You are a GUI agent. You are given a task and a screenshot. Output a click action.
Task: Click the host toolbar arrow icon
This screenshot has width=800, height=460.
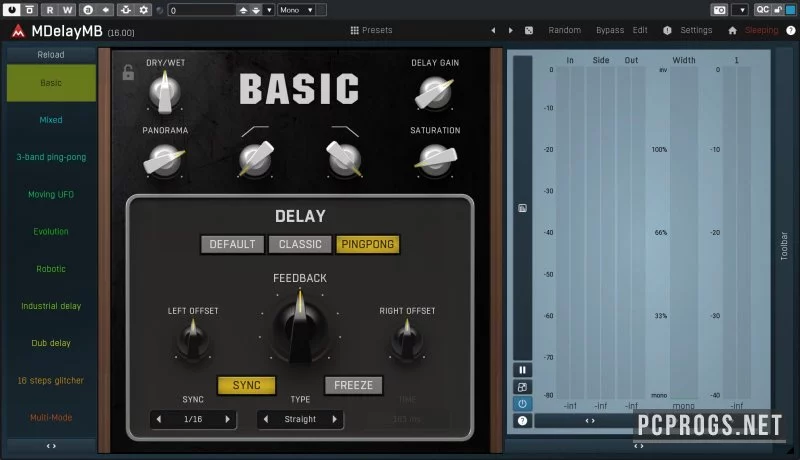(105, 10)
